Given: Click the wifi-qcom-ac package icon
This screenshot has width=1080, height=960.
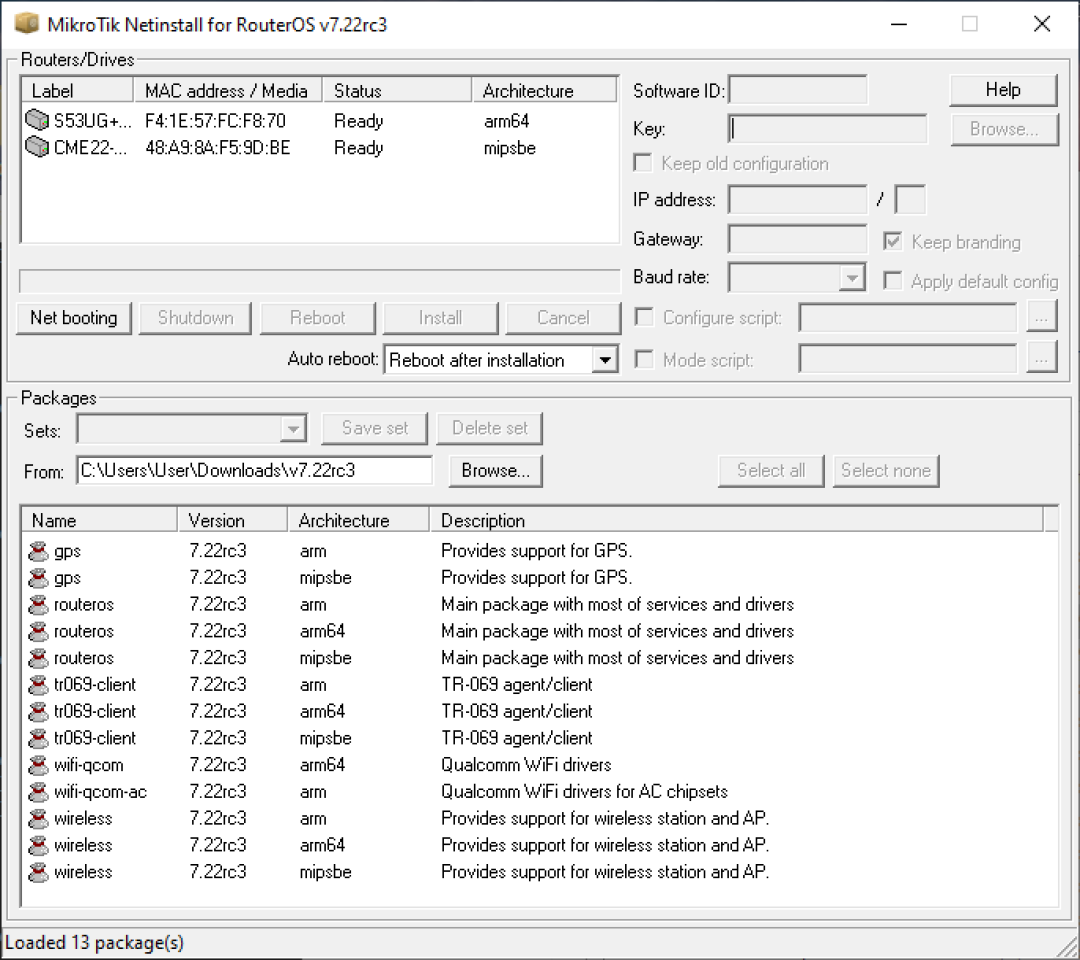Looking at the screenshot, I should pos(39,792).
